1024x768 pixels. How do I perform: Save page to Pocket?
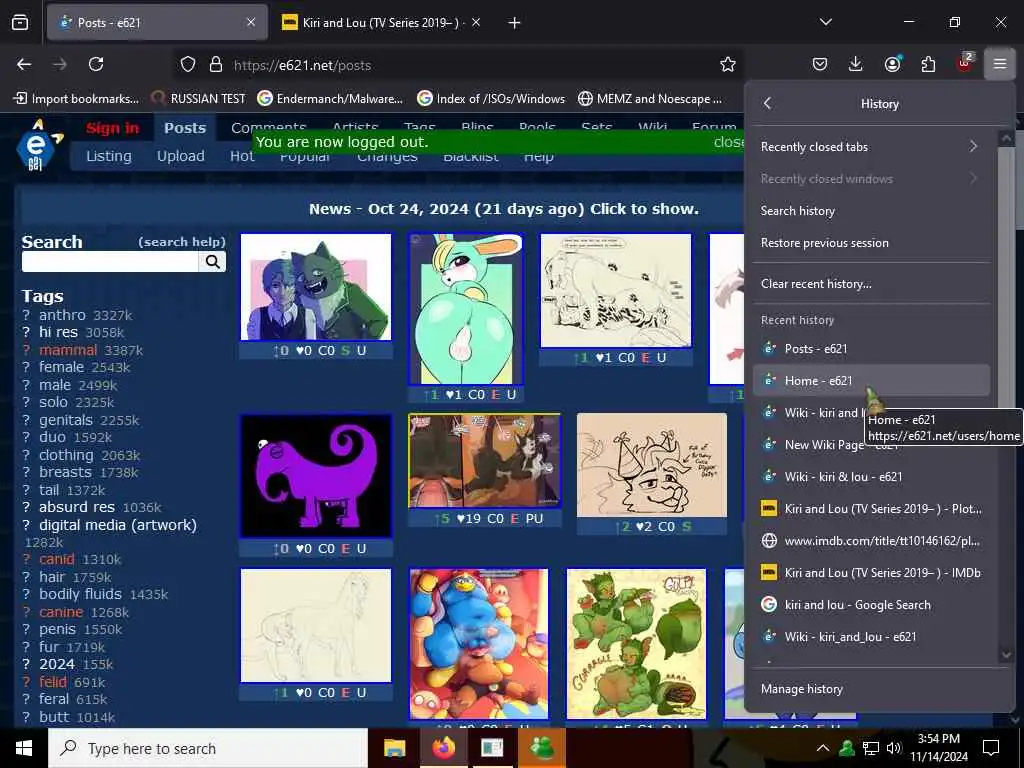820,64
